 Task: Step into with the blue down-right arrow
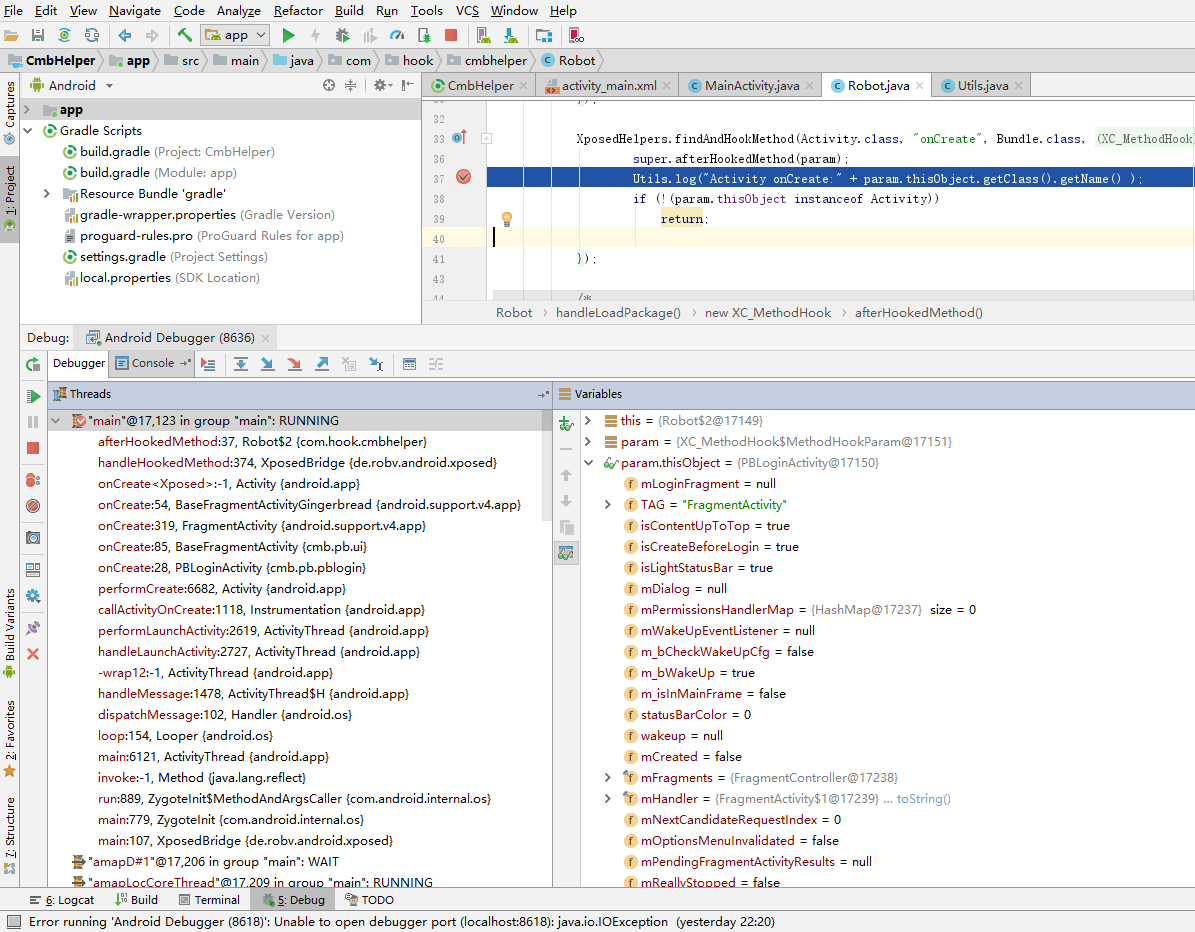[268, 364]
